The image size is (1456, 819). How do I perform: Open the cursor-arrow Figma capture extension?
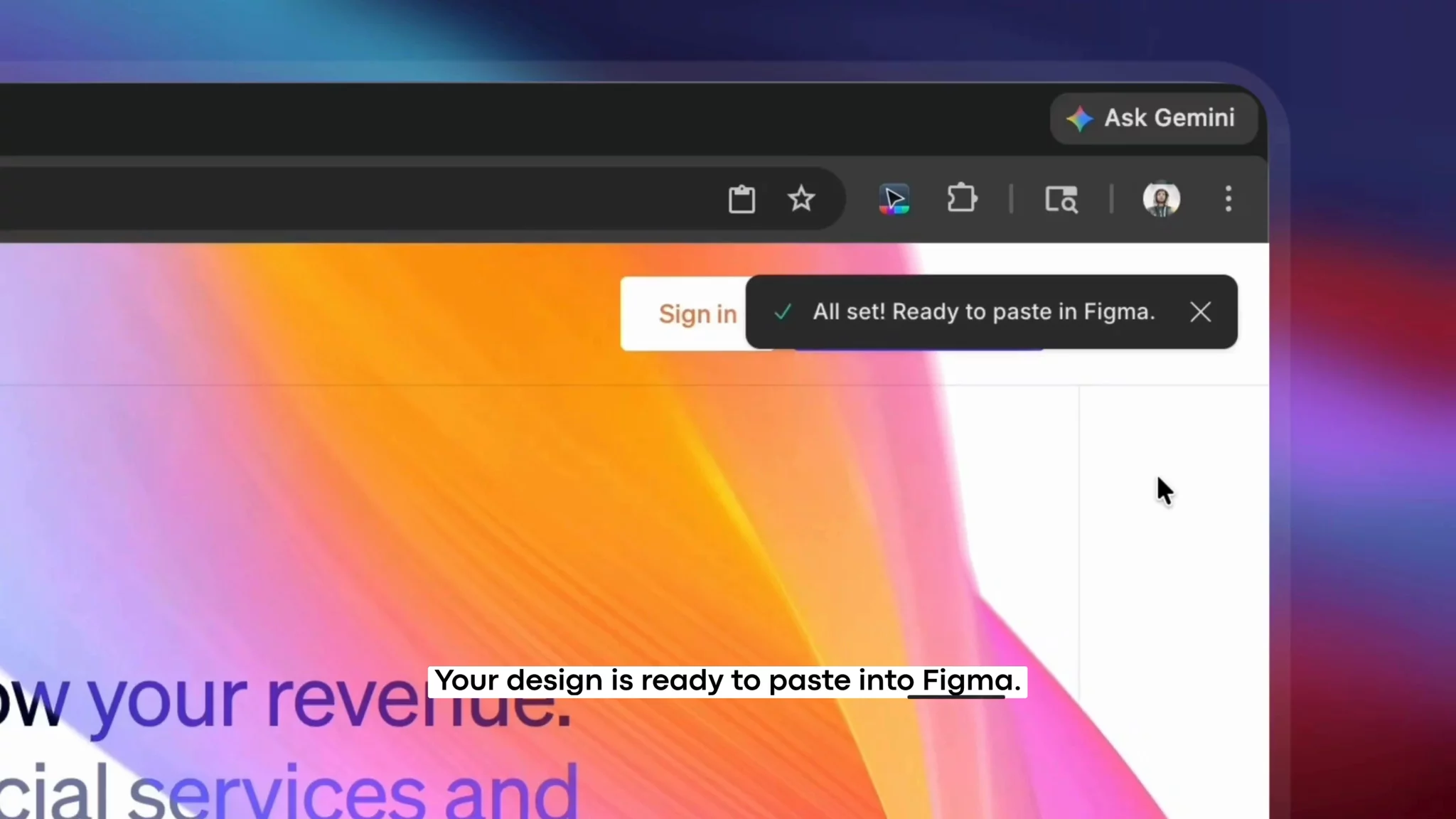point(894,198)
